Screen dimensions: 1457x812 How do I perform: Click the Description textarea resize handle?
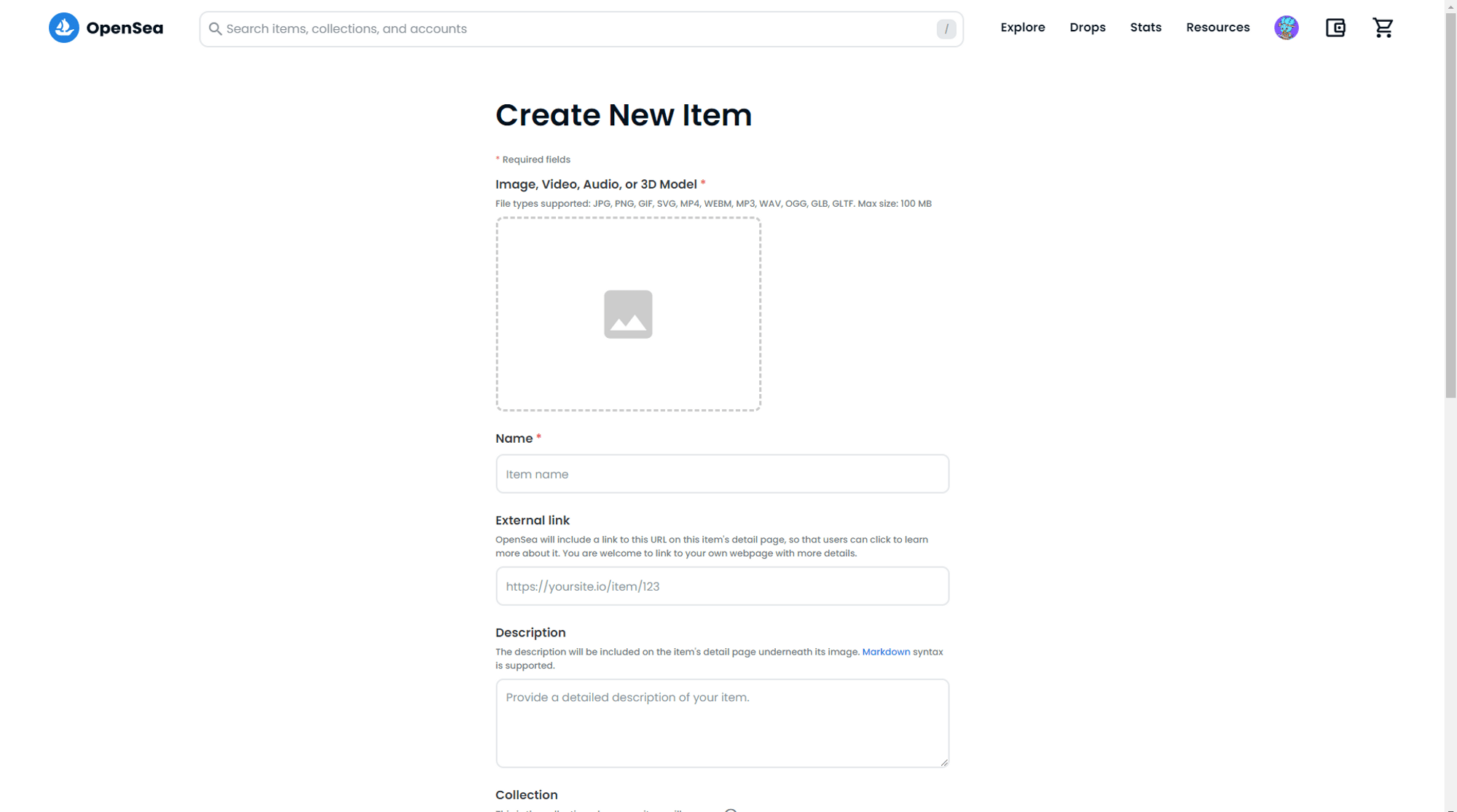(x=944, y=762)
